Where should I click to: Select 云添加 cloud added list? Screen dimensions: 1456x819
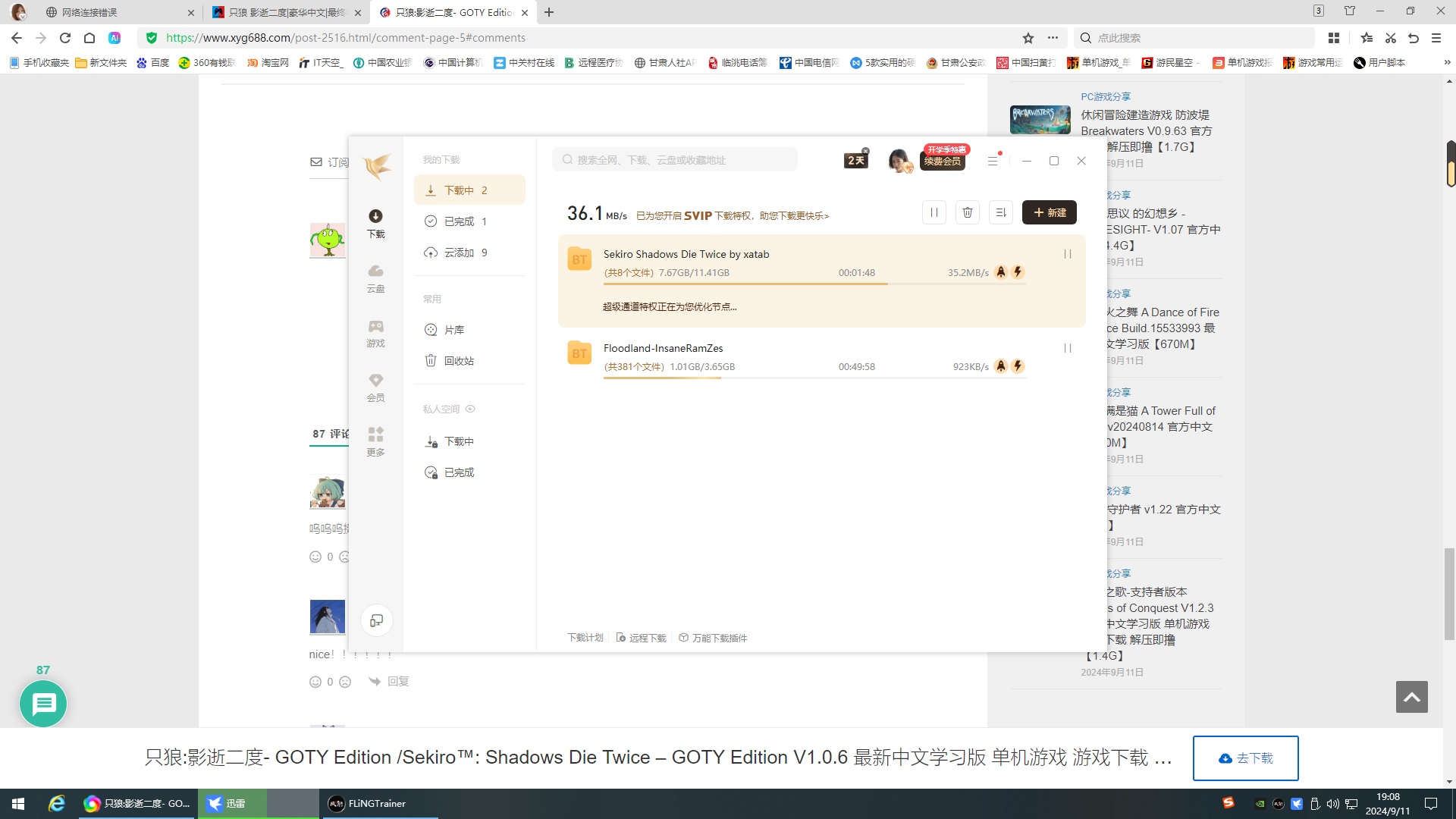tap(460, 253)
